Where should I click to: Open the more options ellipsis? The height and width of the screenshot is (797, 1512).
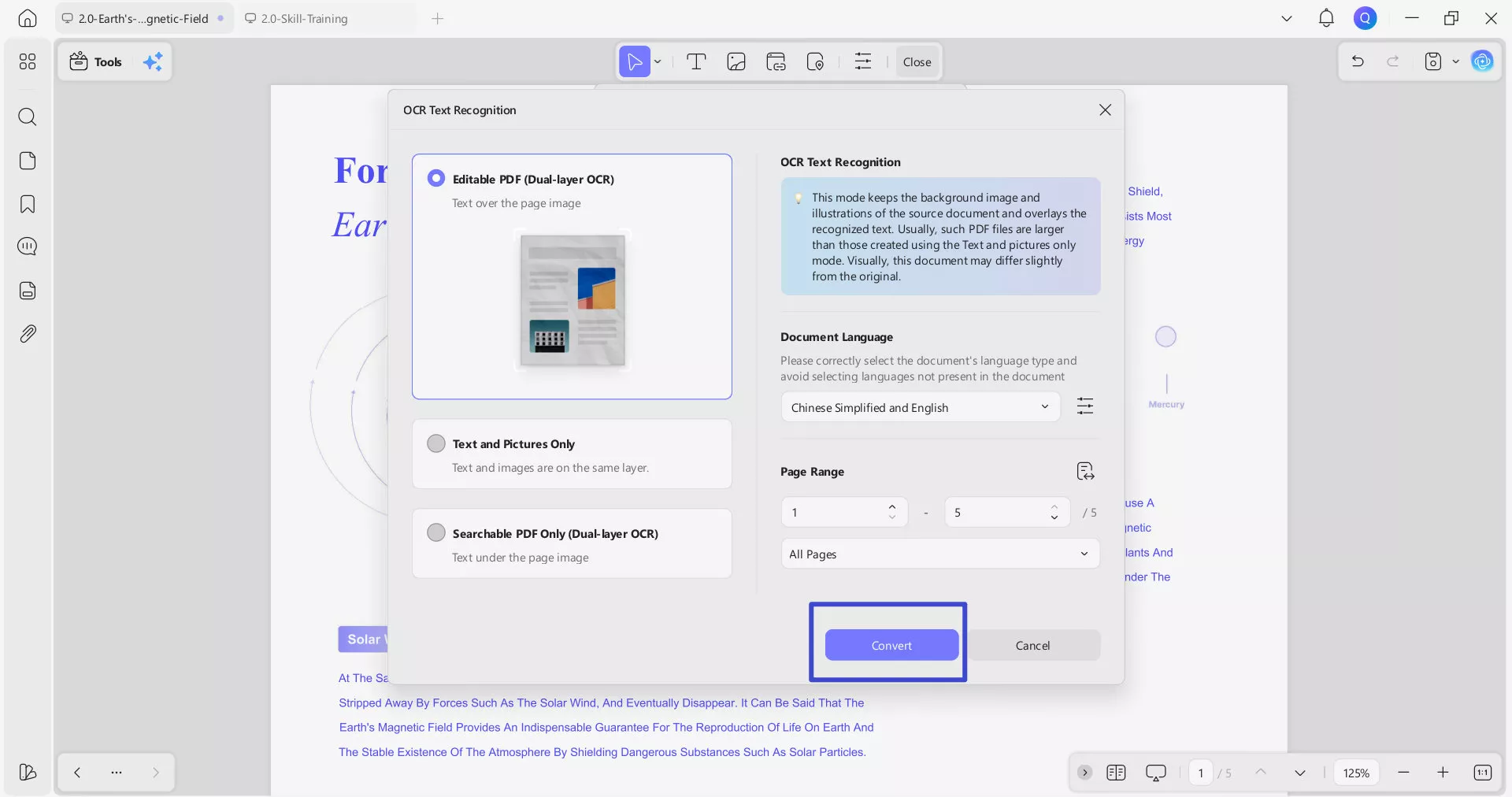pyautogui.click(x=117, y=772)
